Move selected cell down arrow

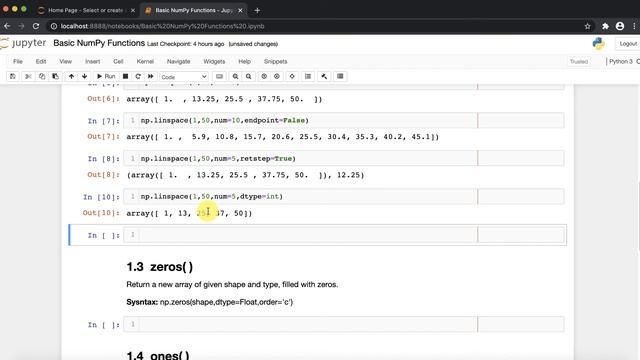pyautogui.click(x=84, y=76)
